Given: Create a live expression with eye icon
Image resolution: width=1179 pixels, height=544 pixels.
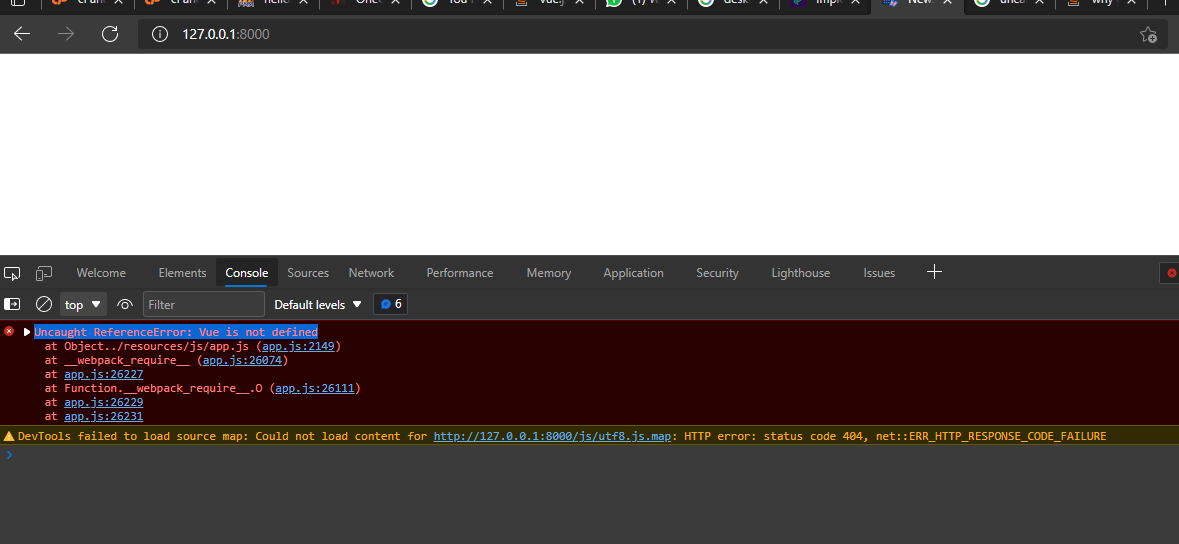Looking at the screenshot, I should tap(125, 305).
